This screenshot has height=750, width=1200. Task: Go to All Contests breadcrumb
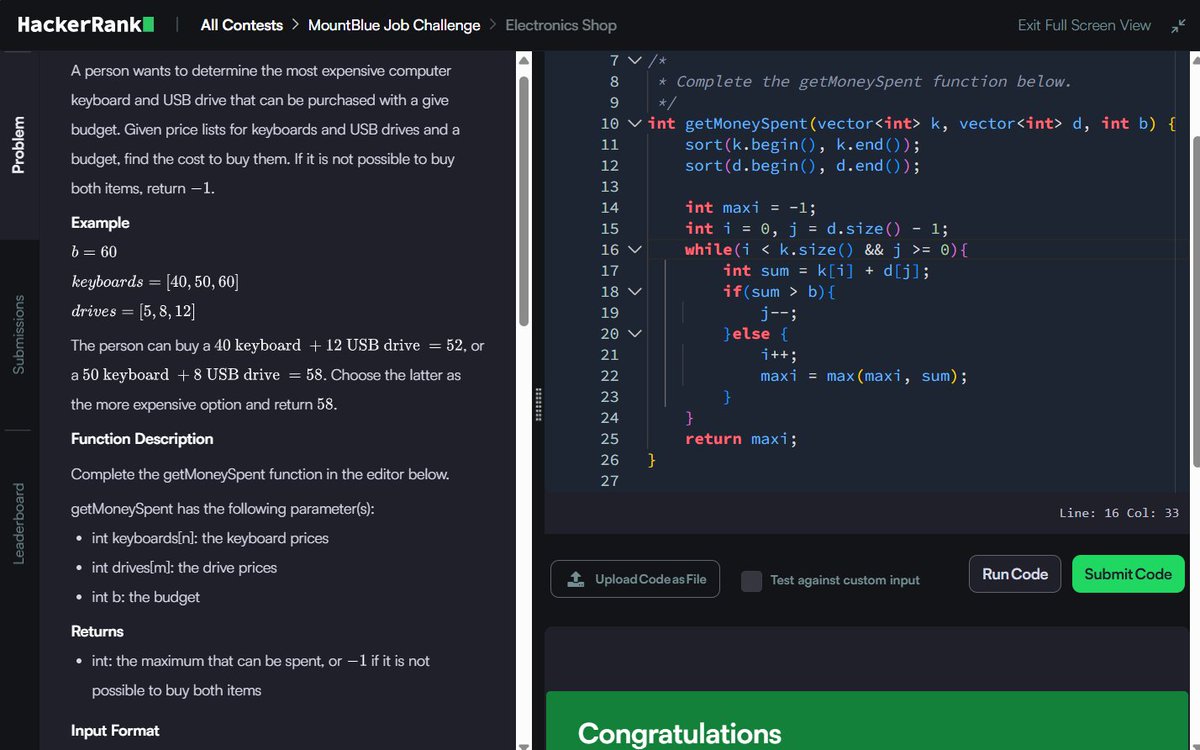coord(241,25)
